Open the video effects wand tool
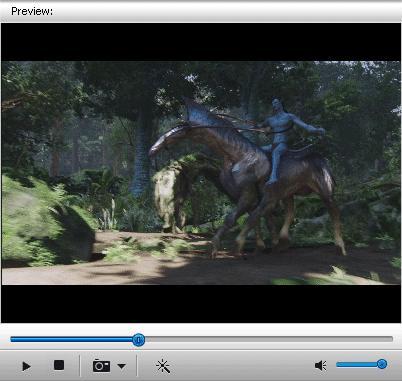This screenshot has height=381, width=402. point(163,366)
